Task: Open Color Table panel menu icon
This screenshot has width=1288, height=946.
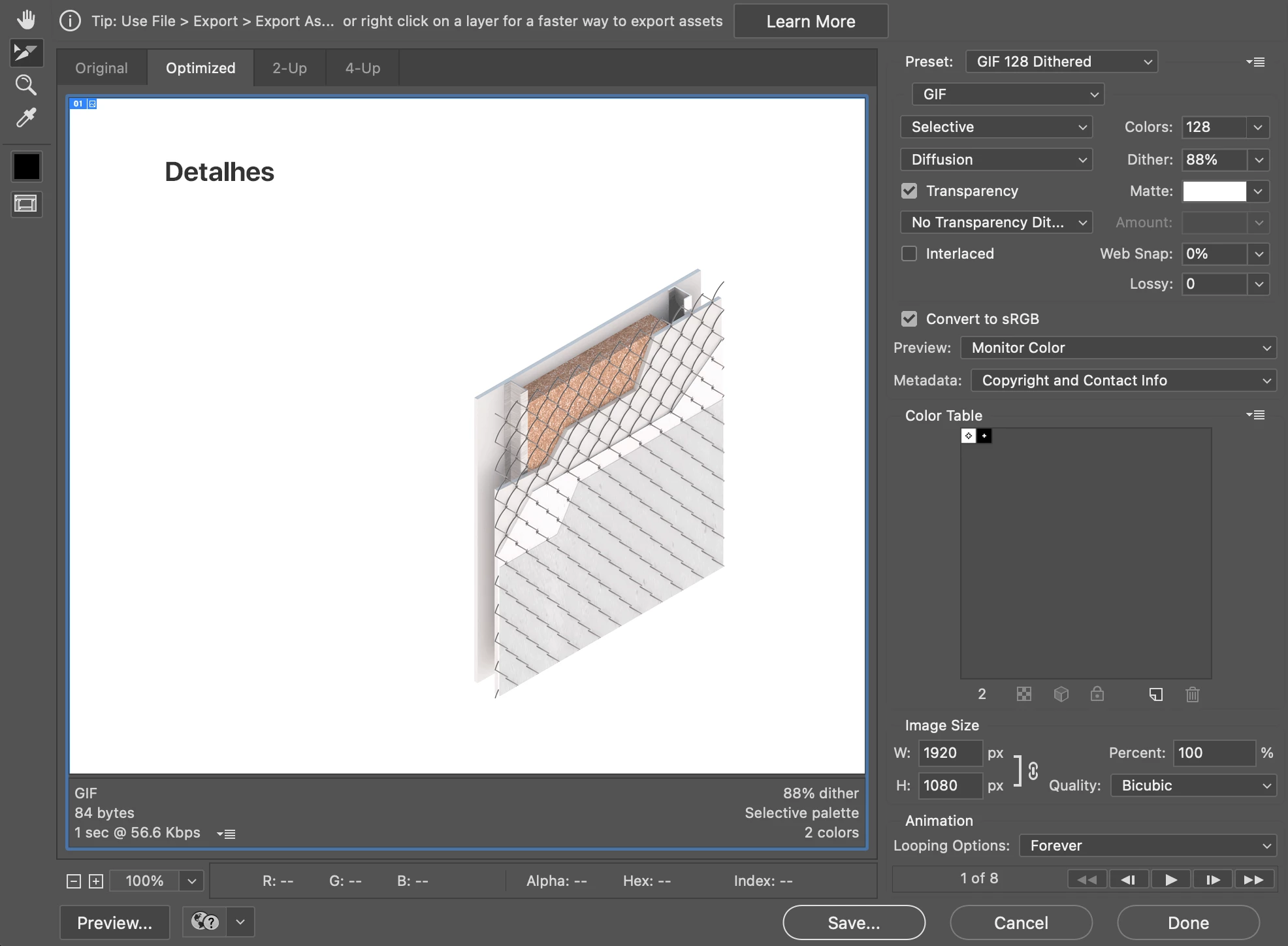Action: 1255,415
